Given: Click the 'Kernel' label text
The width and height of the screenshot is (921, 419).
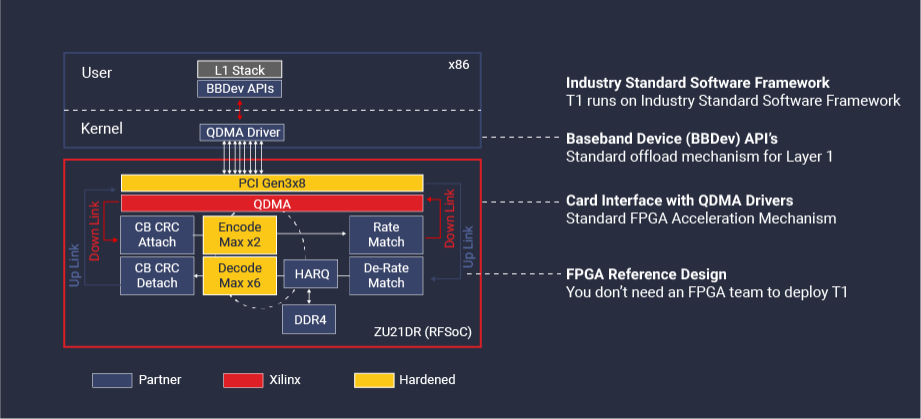Looking at the screenshot, I should point(102,128).
